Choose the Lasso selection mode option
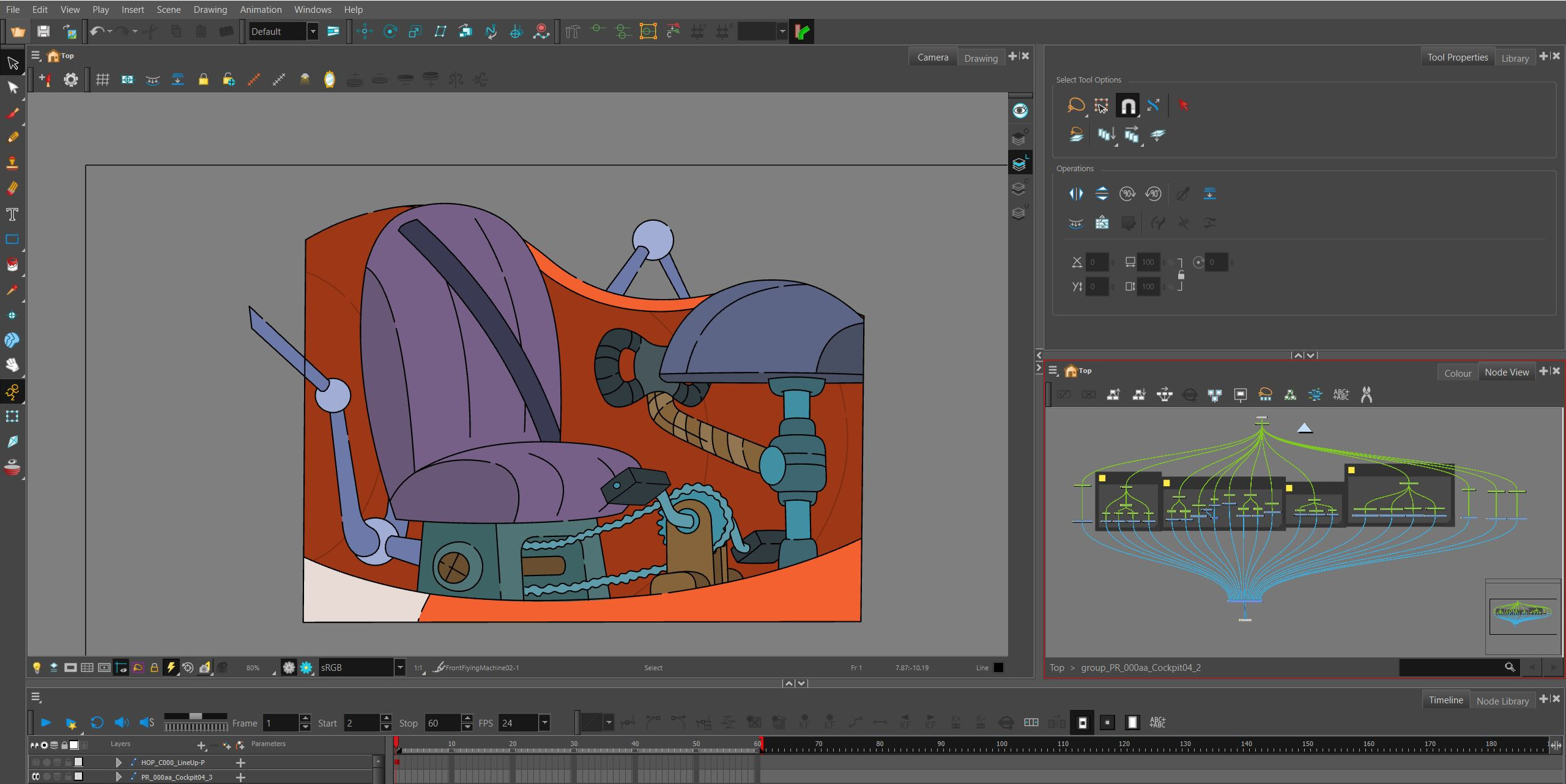 click(x=1076, y=105)
